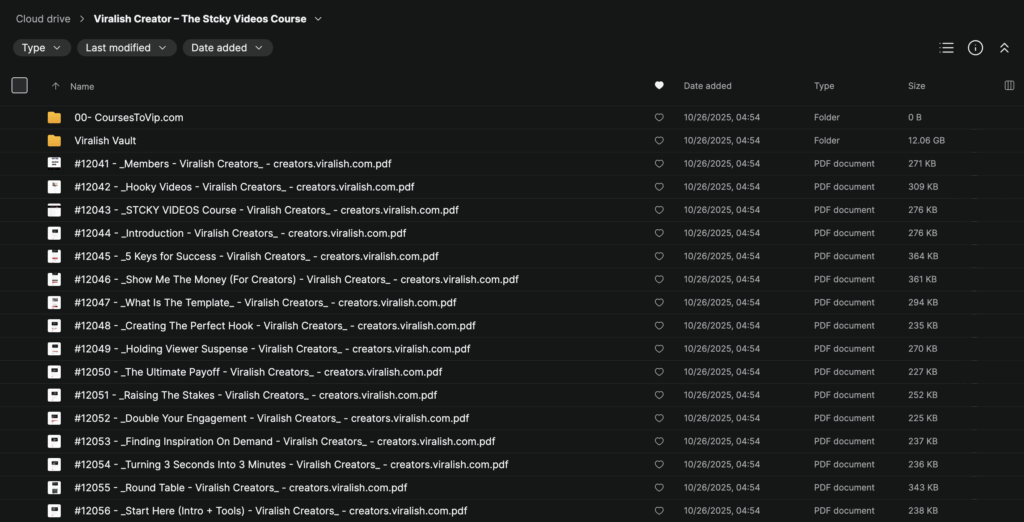Favorite the Viralish Vault folder
The height and width of the screenshot is (522, 1024).
click(659, 140)
